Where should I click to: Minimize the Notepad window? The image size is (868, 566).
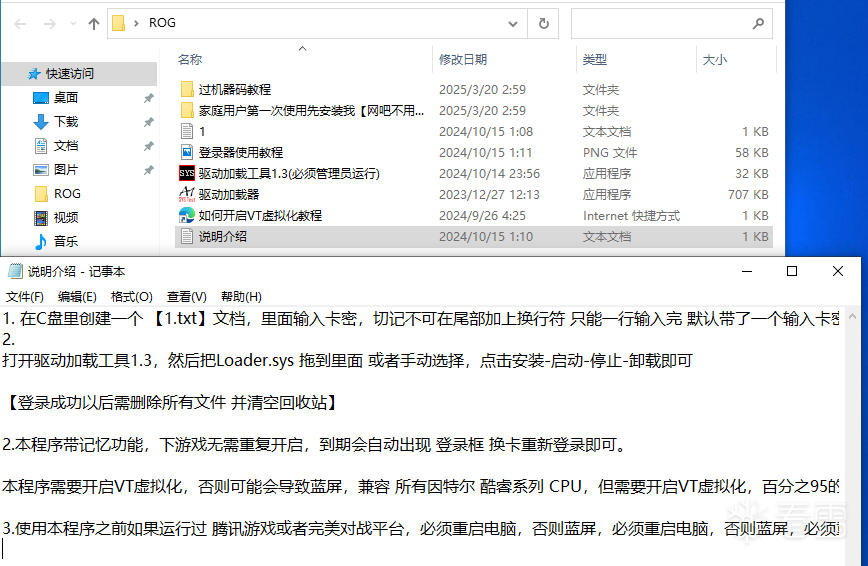pos(747,271)
